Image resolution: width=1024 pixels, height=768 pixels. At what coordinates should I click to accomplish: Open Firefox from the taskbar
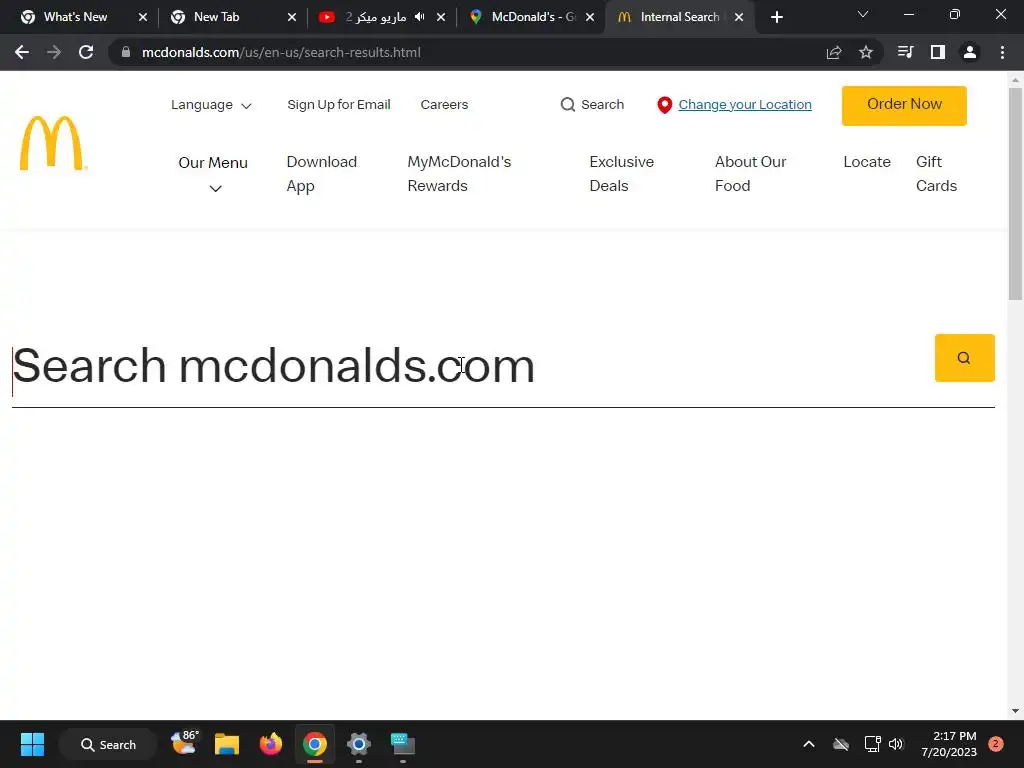click(x=270, y=744)
